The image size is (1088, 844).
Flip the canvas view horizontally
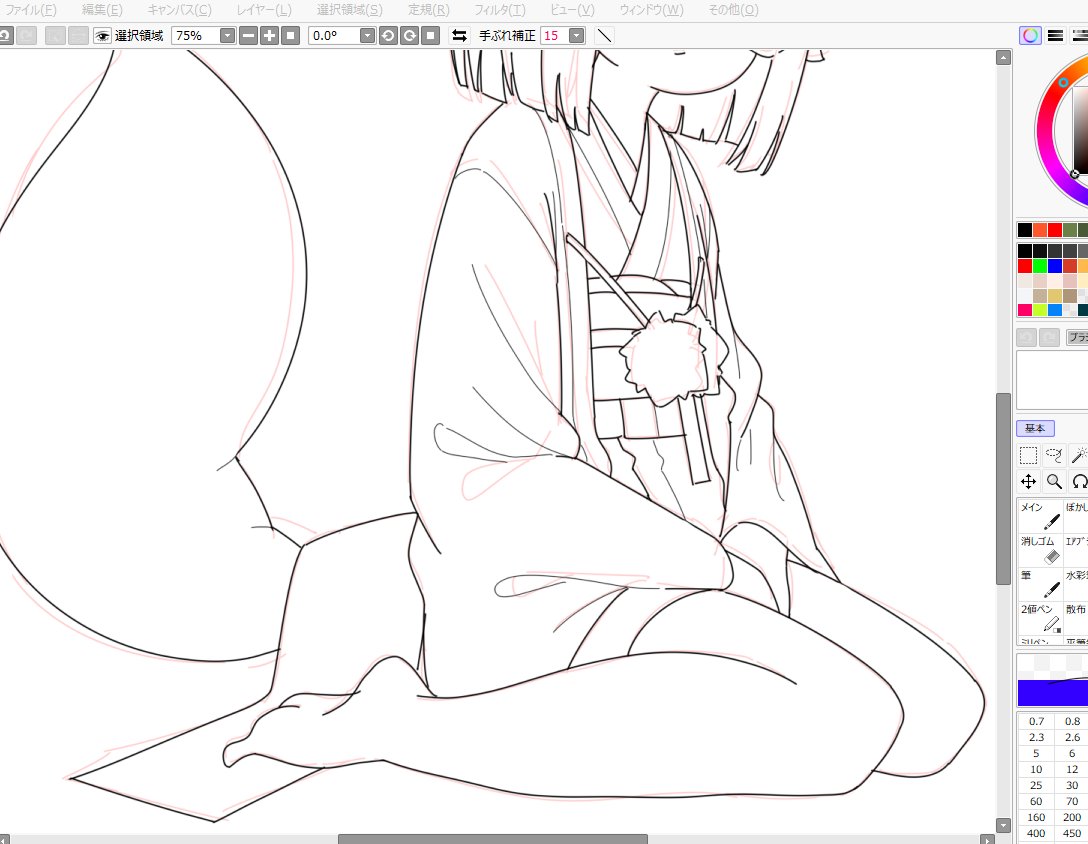(459, 36)
